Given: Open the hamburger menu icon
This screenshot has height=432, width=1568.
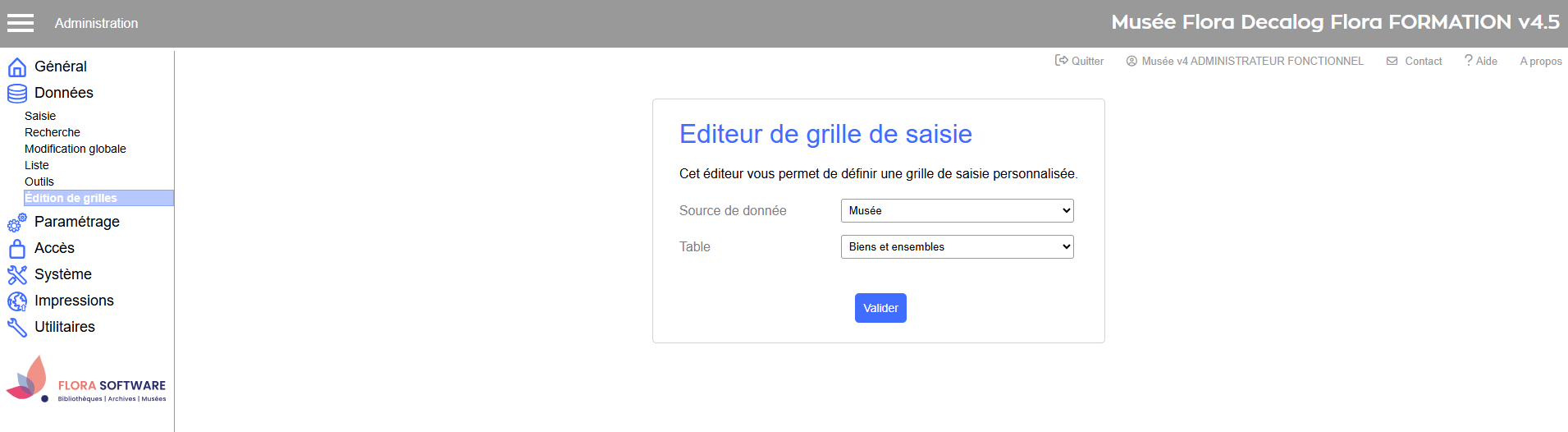Looking at the screenshot, I should click(x=21, y=23).
